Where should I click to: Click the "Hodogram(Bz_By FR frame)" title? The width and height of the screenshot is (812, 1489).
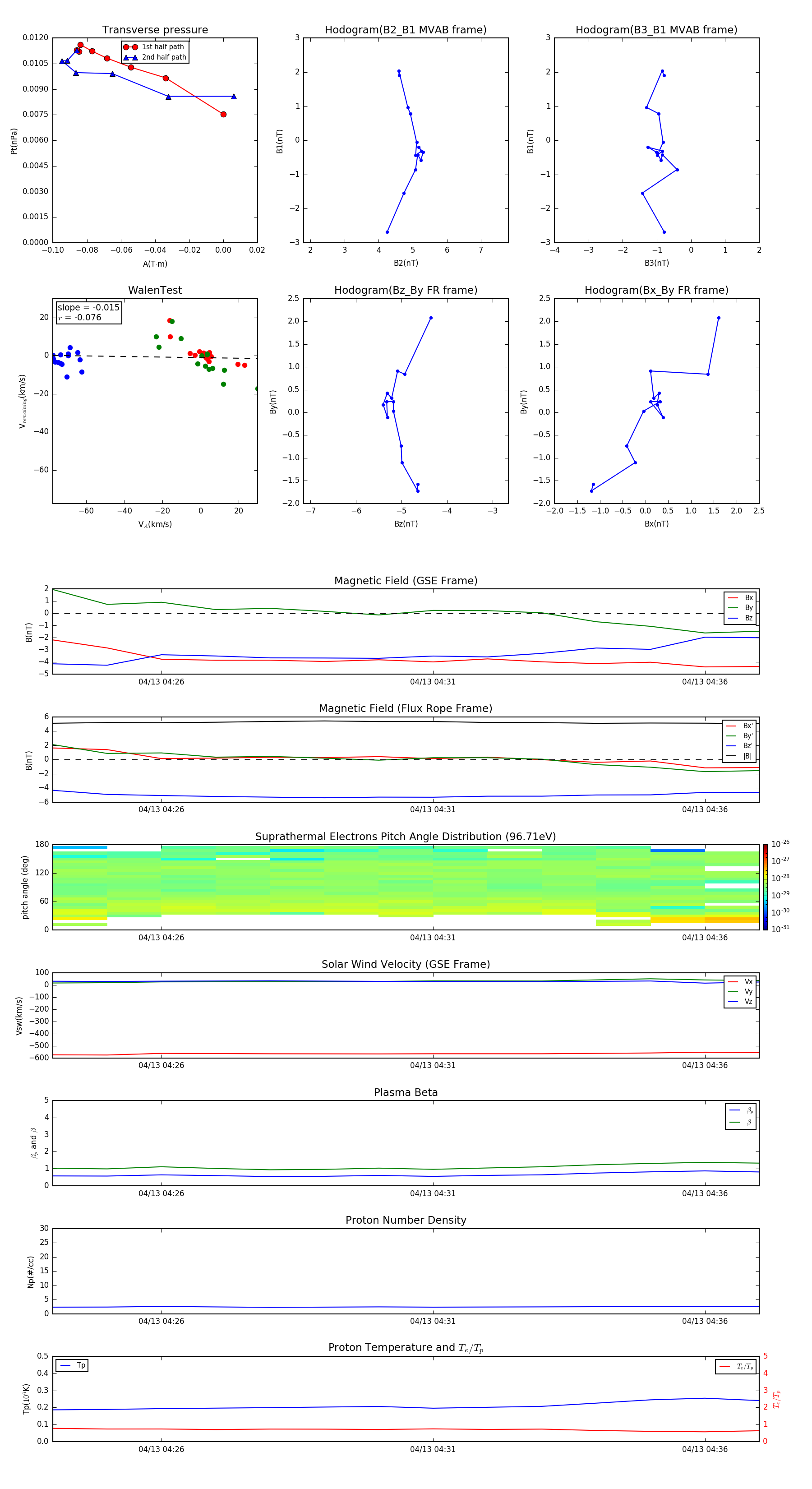(x=406, y=290)
